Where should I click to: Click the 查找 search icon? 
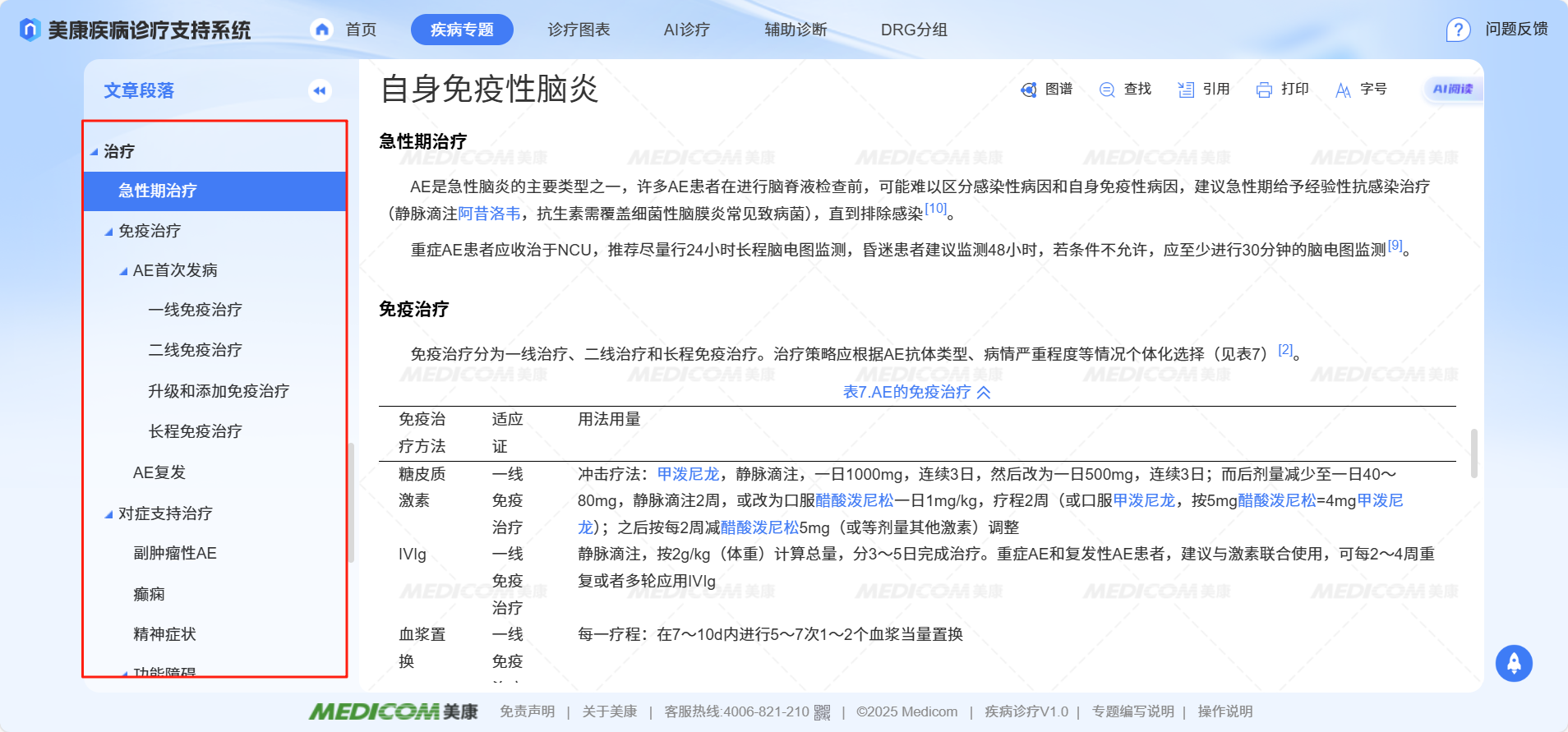point(1107,90)
